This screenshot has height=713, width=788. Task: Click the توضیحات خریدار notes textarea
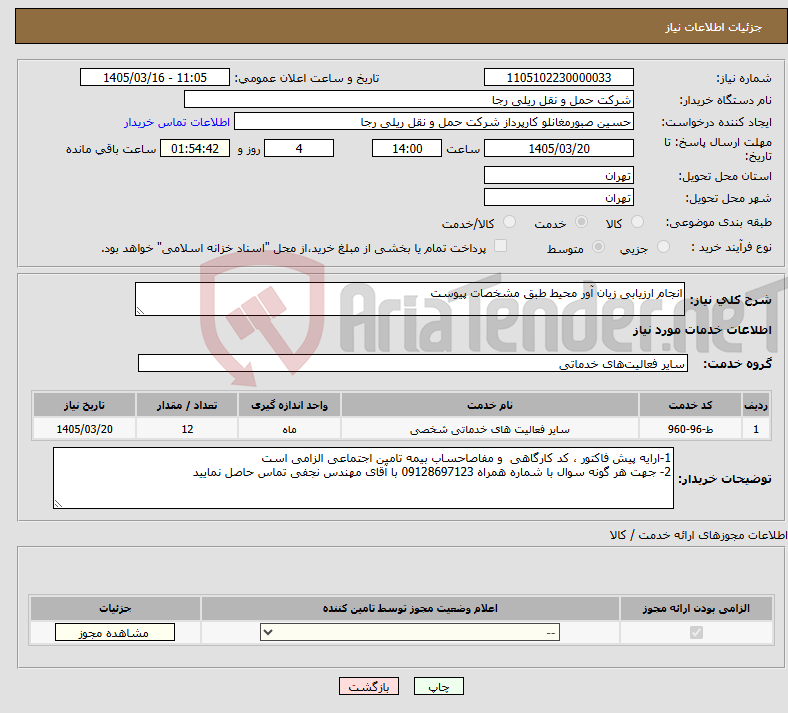[363, 478]
